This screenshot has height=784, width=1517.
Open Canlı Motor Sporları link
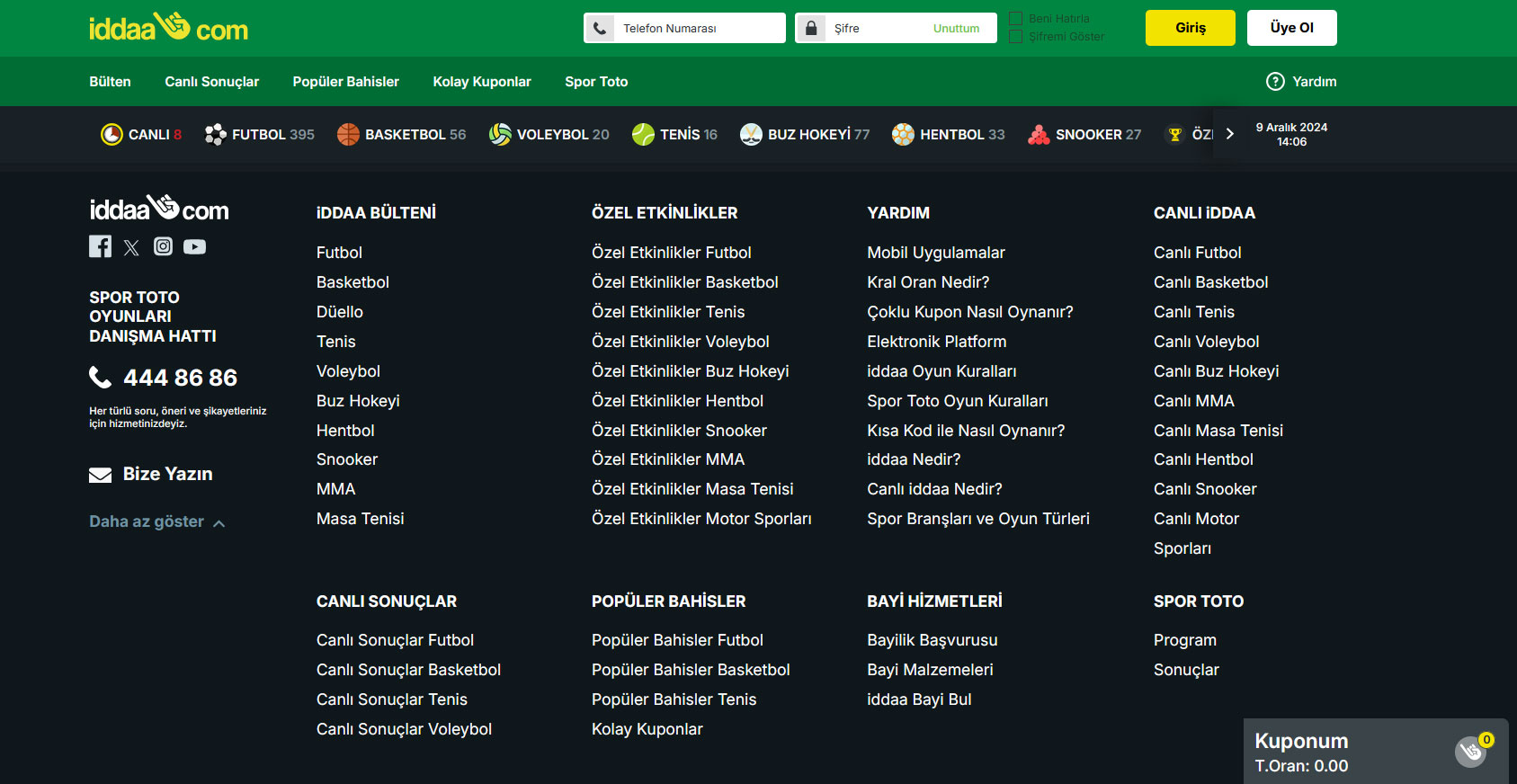click(1196, 533)
